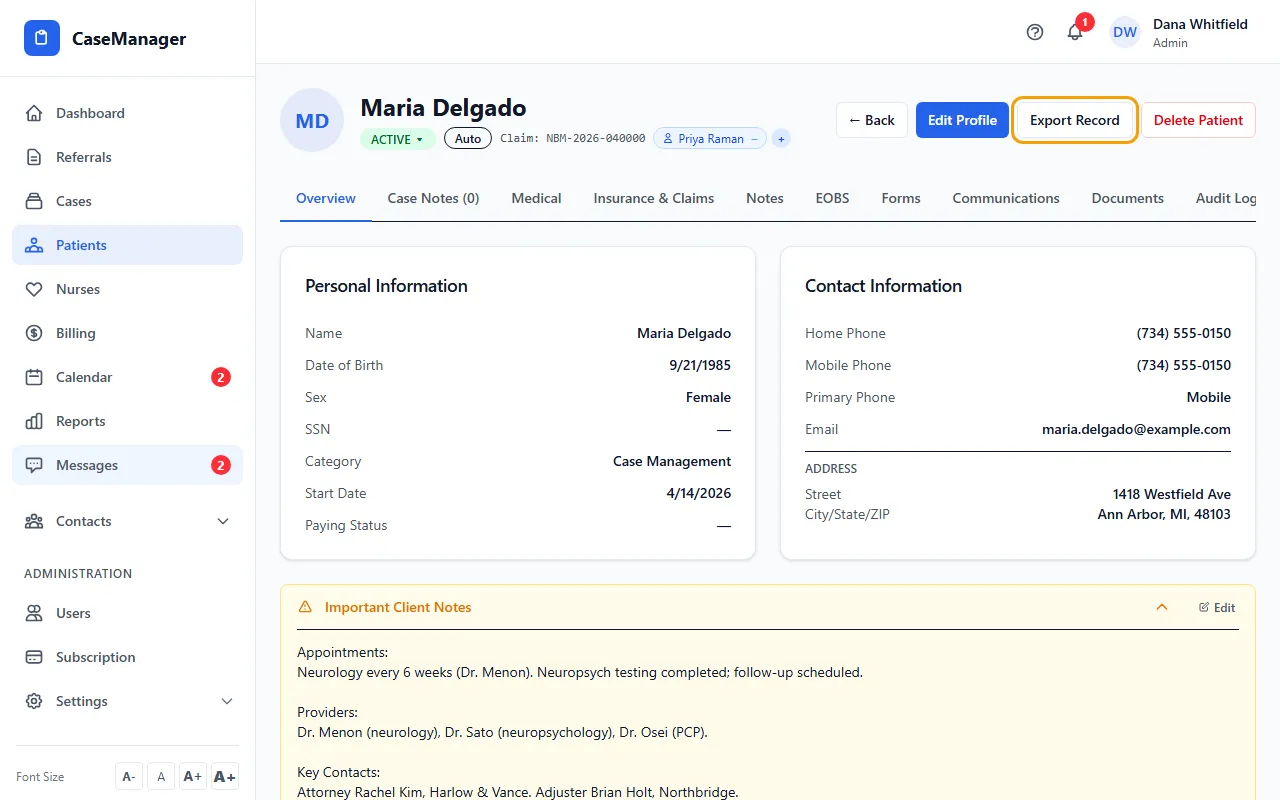Open the Insurance & Claims tab
The image size is (1280, 800).
[654, 198]
